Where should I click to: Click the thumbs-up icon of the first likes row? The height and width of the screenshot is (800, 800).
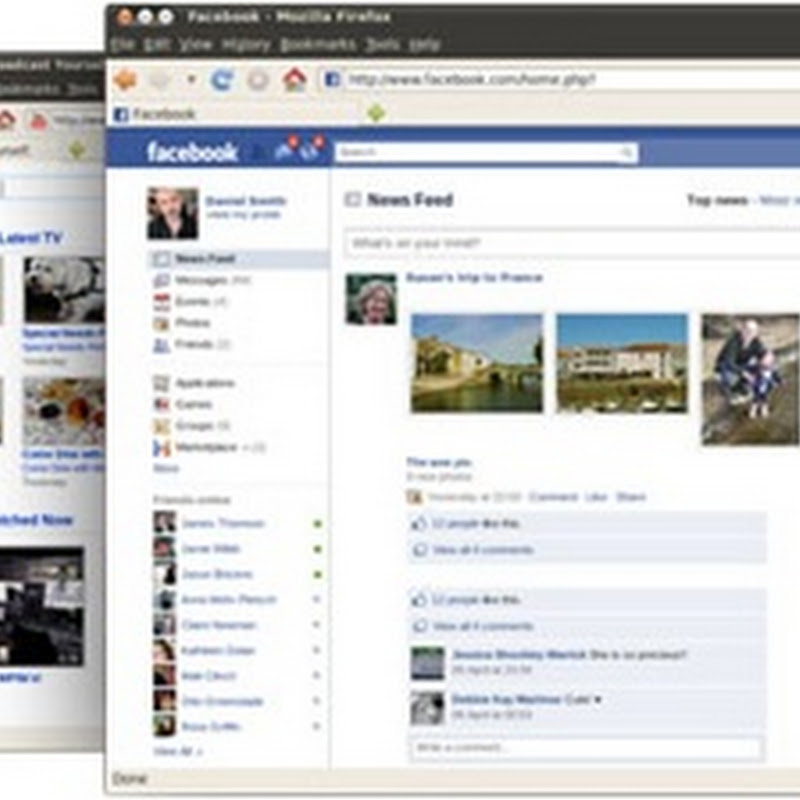coord(419,523)
